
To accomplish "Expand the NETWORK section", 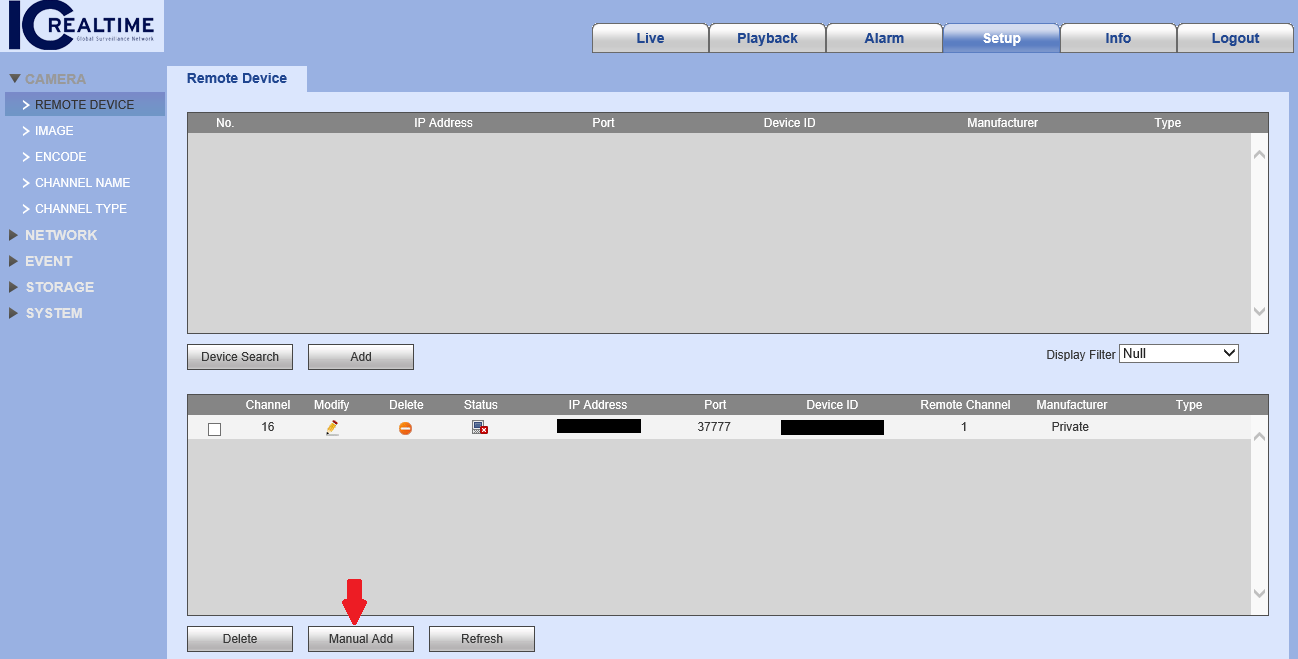I will 61,234.
